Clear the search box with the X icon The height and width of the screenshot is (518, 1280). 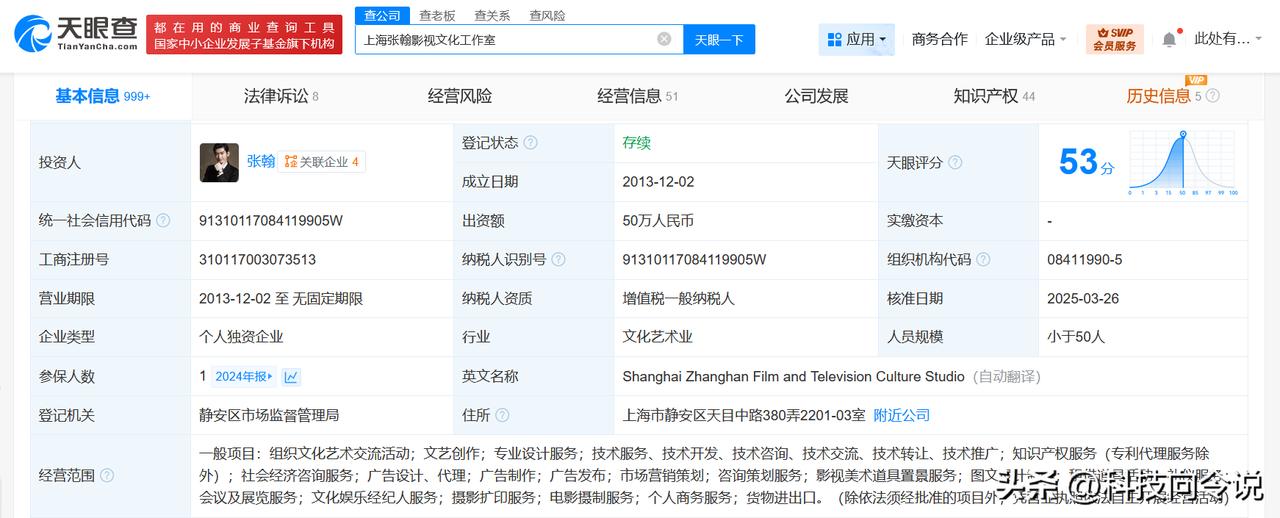(x=664, y=39)
